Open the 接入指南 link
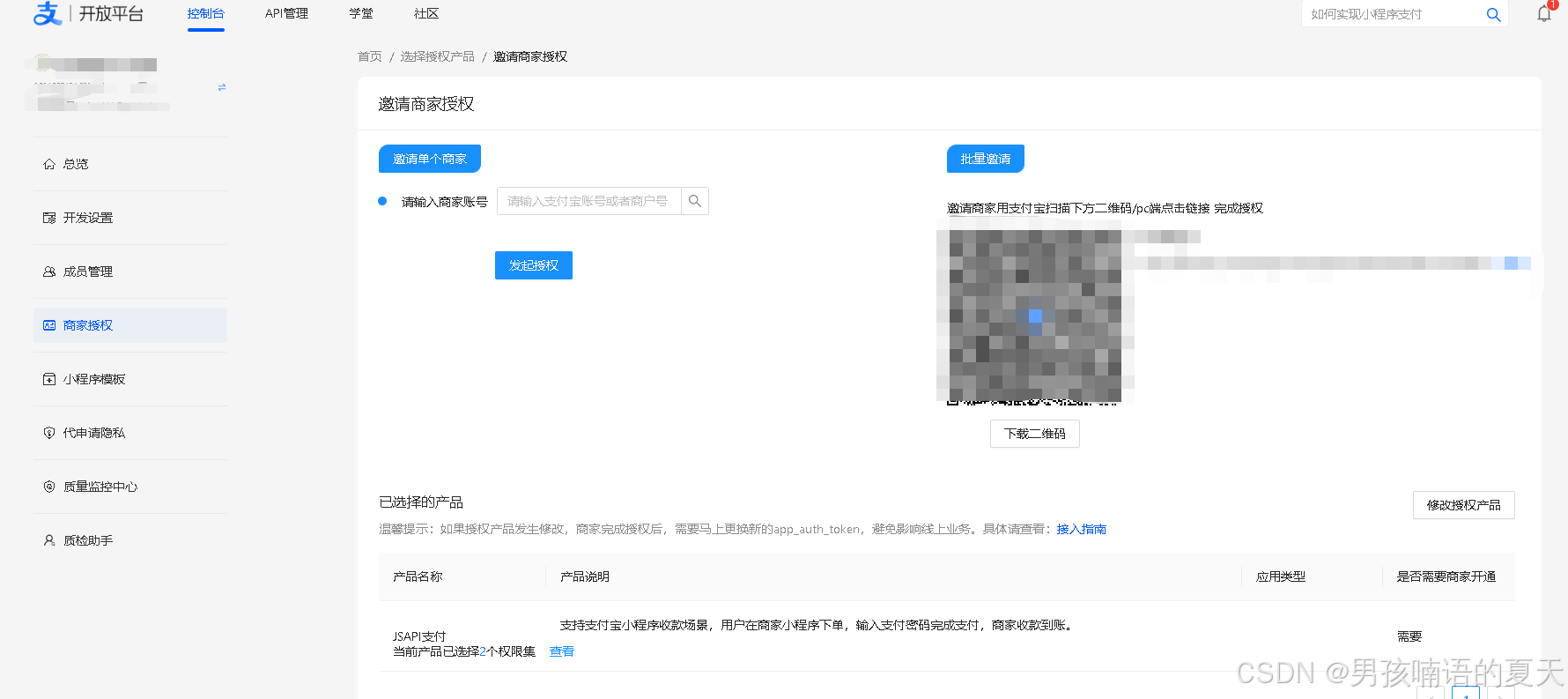1568x699 pixels. click(x=1082, y=529)
